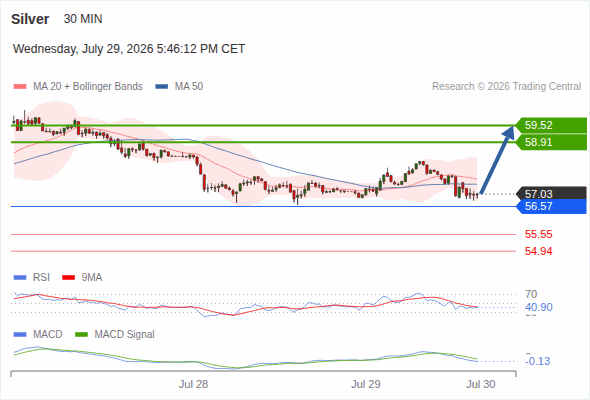Image resolution: width=590 pixels, height=400 pixels.
Task: Click the Jul 28 date axis marker
Action: point(193,384)
